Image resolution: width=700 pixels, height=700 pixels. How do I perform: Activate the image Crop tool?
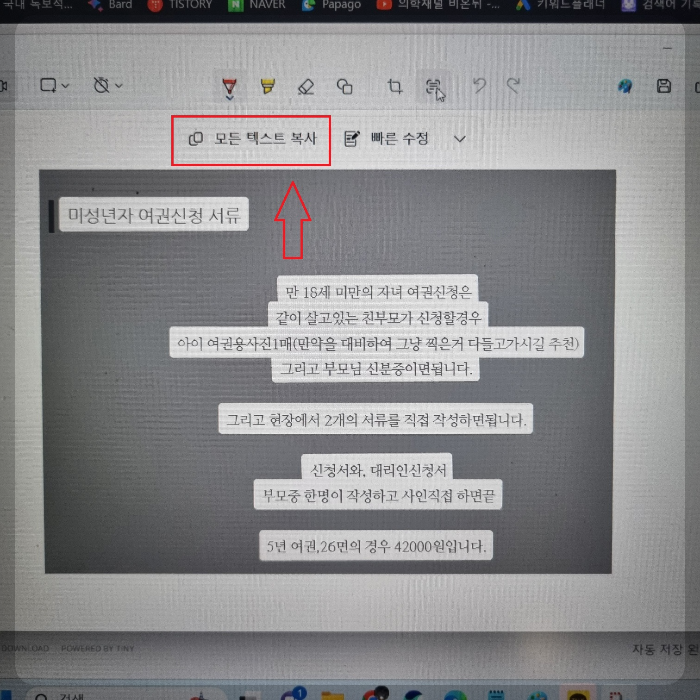[x=395, y=86]
